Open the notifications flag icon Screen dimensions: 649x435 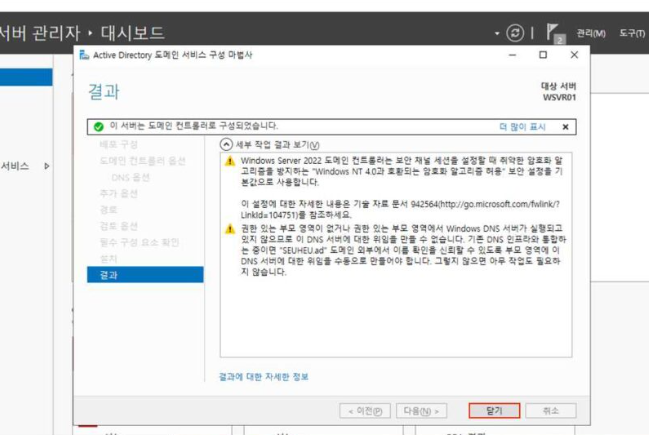point(555,33)
